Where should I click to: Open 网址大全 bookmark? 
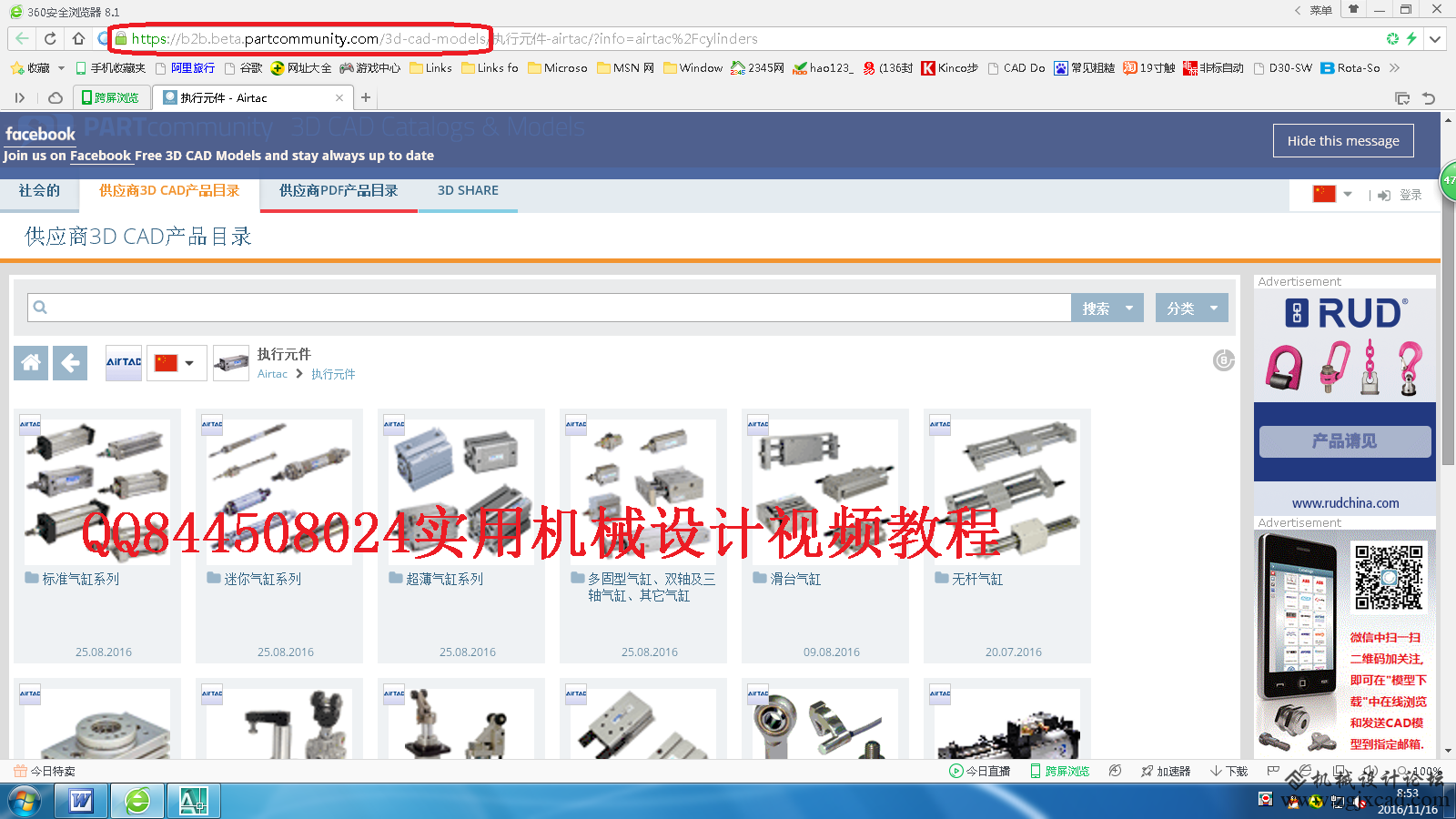[301, 67]
